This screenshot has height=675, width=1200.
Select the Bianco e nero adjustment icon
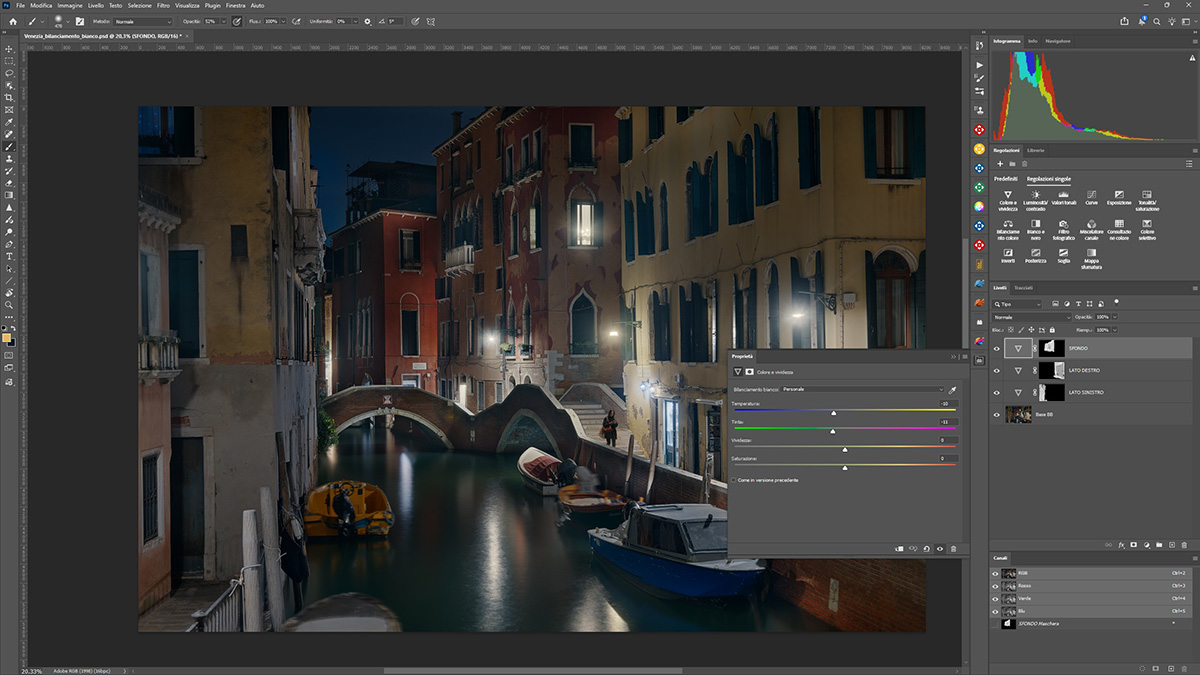(1036, 224)
